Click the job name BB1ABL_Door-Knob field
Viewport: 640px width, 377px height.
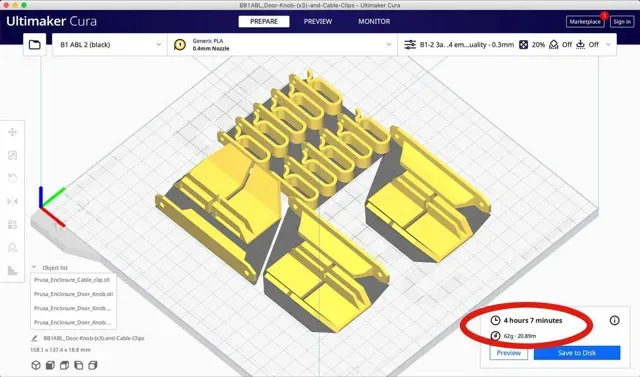point(94,338)
